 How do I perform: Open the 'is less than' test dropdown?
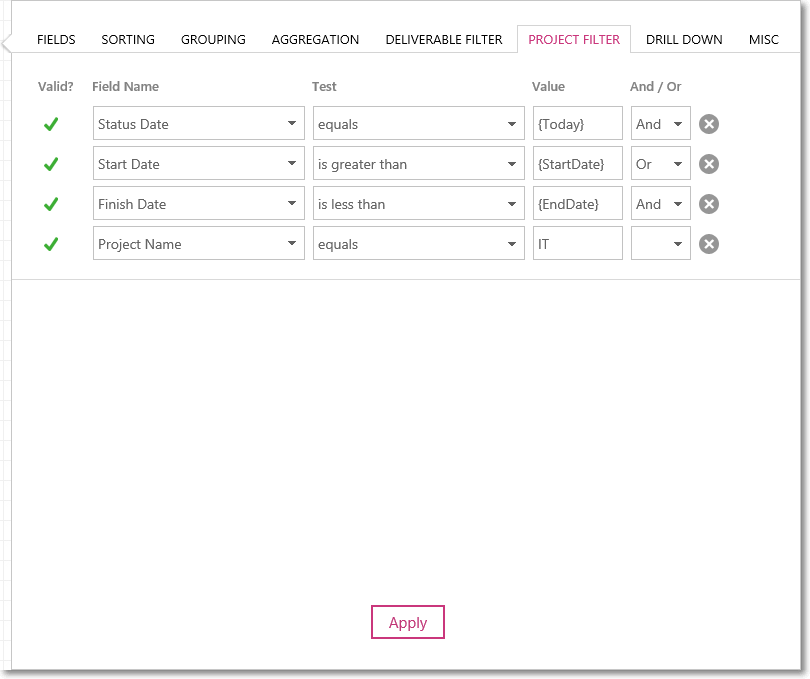pyautogui.click(x=418, y=204)
